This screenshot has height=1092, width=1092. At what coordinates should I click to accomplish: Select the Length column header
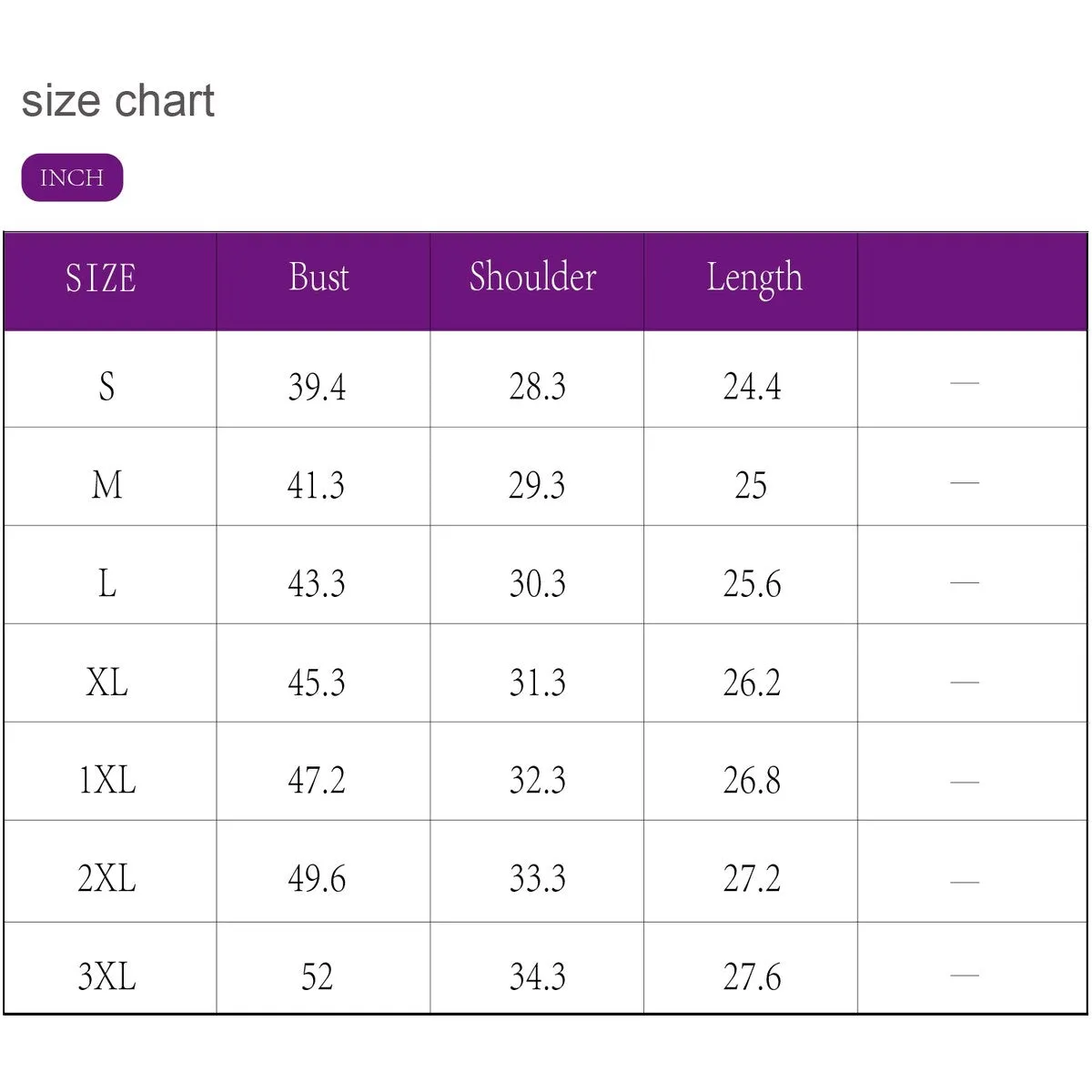point(754,278)
